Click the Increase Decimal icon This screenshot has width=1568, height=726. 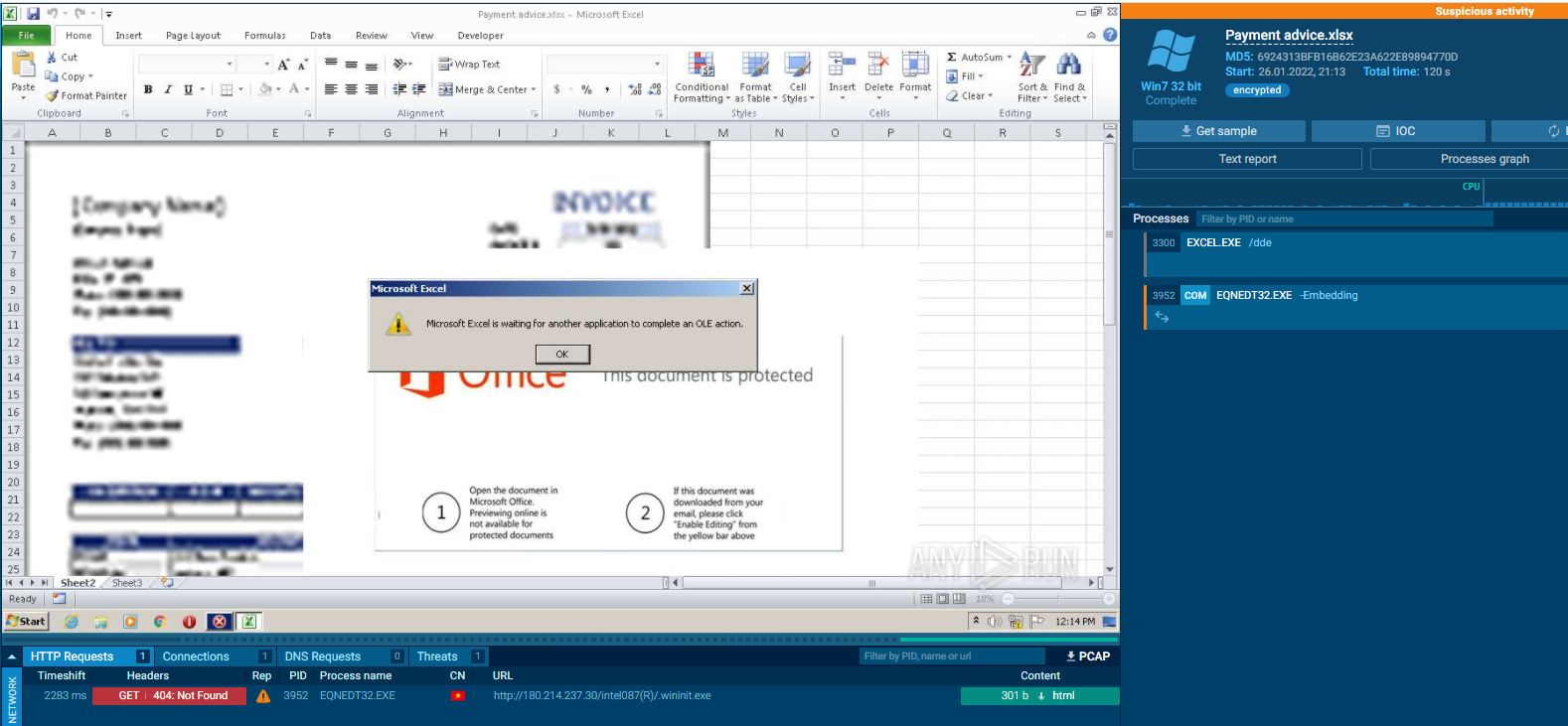click(636, 89)
